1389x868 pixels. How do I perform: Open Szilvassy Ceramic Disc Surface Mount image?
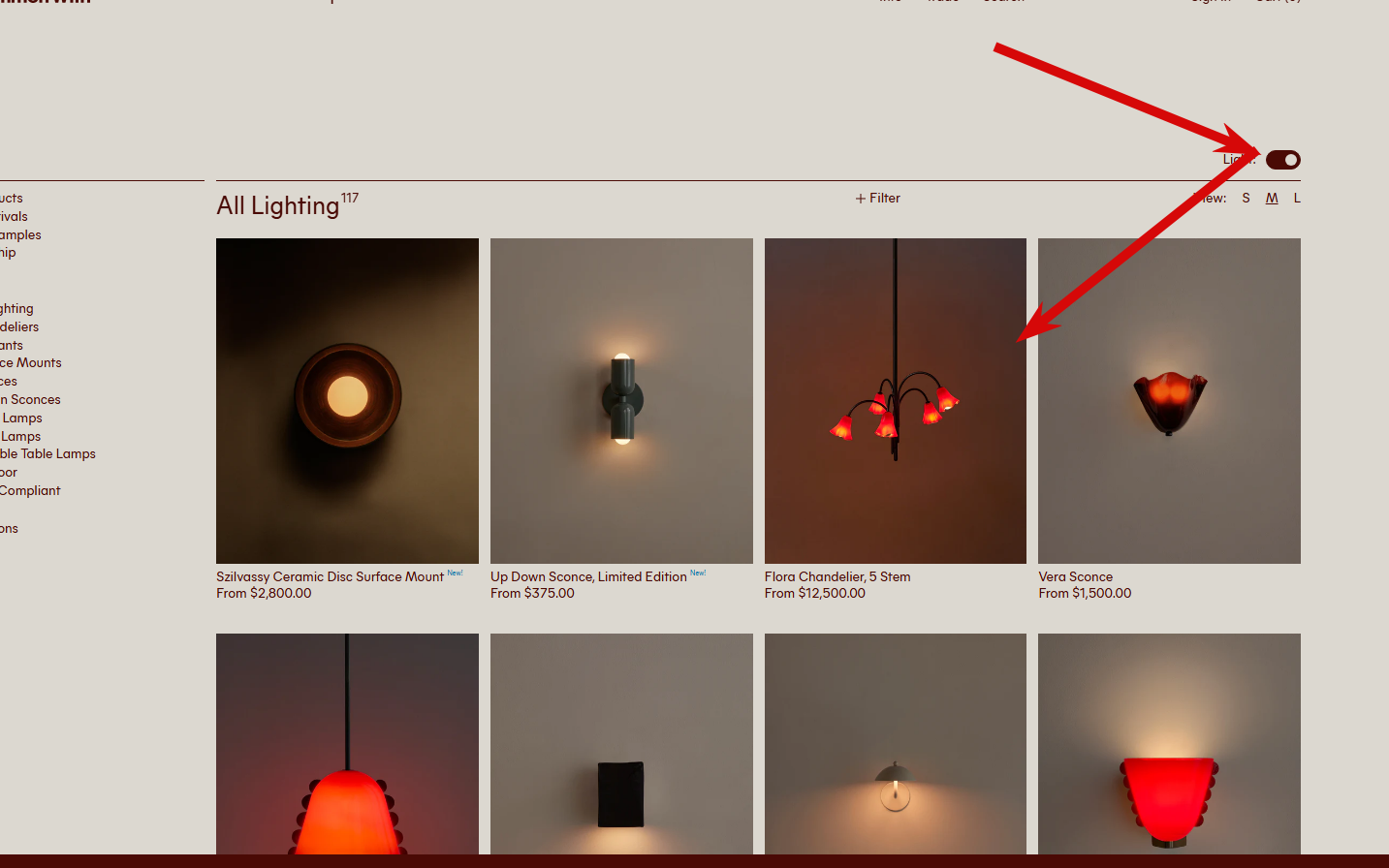point(347,401)
